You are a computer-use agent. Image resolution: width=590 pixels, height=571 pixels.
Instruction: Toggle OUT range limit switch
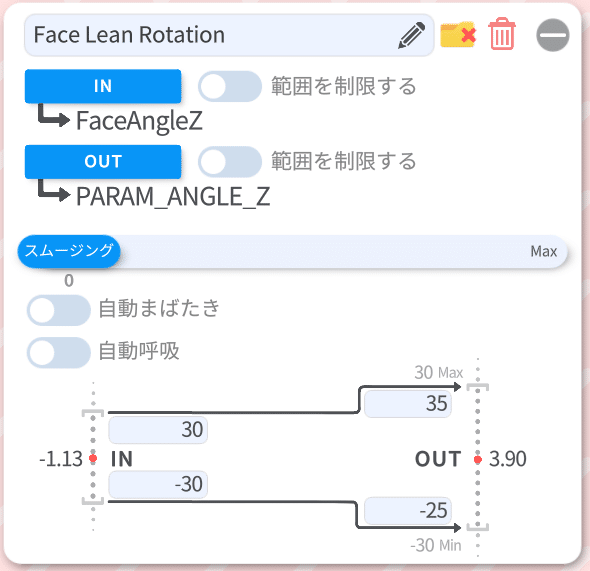pos(230,161)
